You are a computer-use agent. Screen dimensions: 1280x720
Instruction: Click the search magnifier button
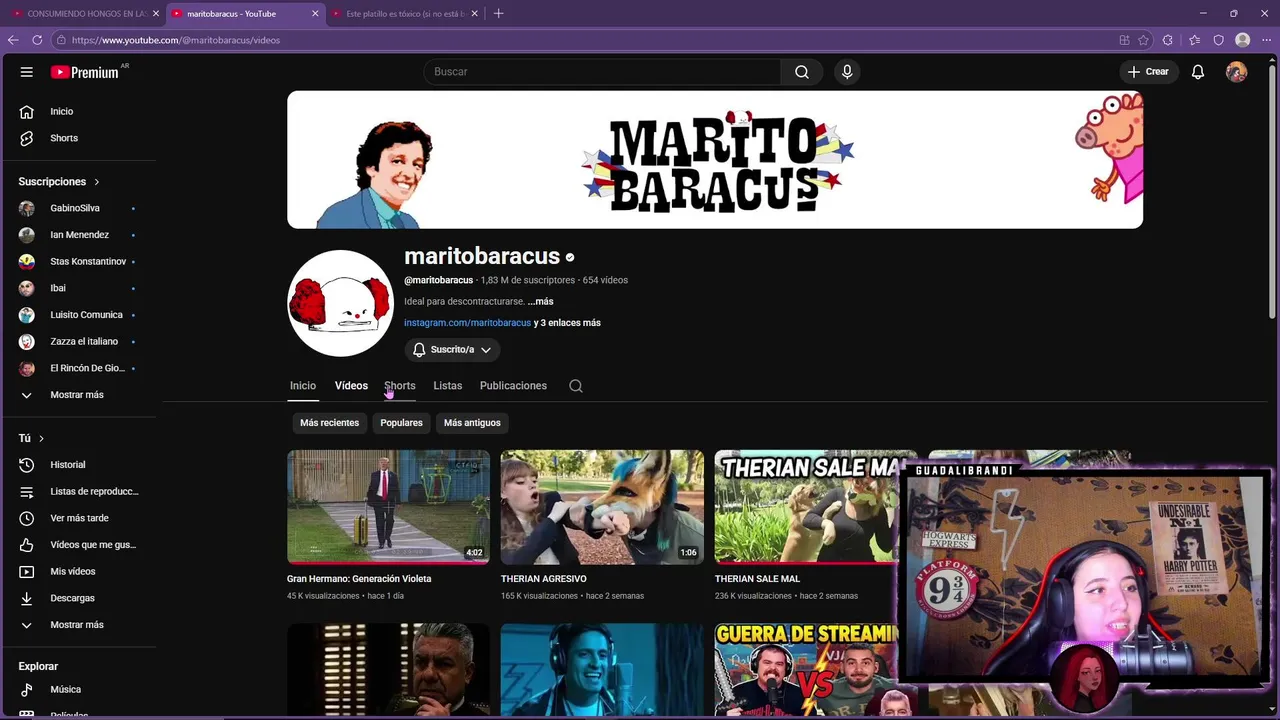click(802, 72)
